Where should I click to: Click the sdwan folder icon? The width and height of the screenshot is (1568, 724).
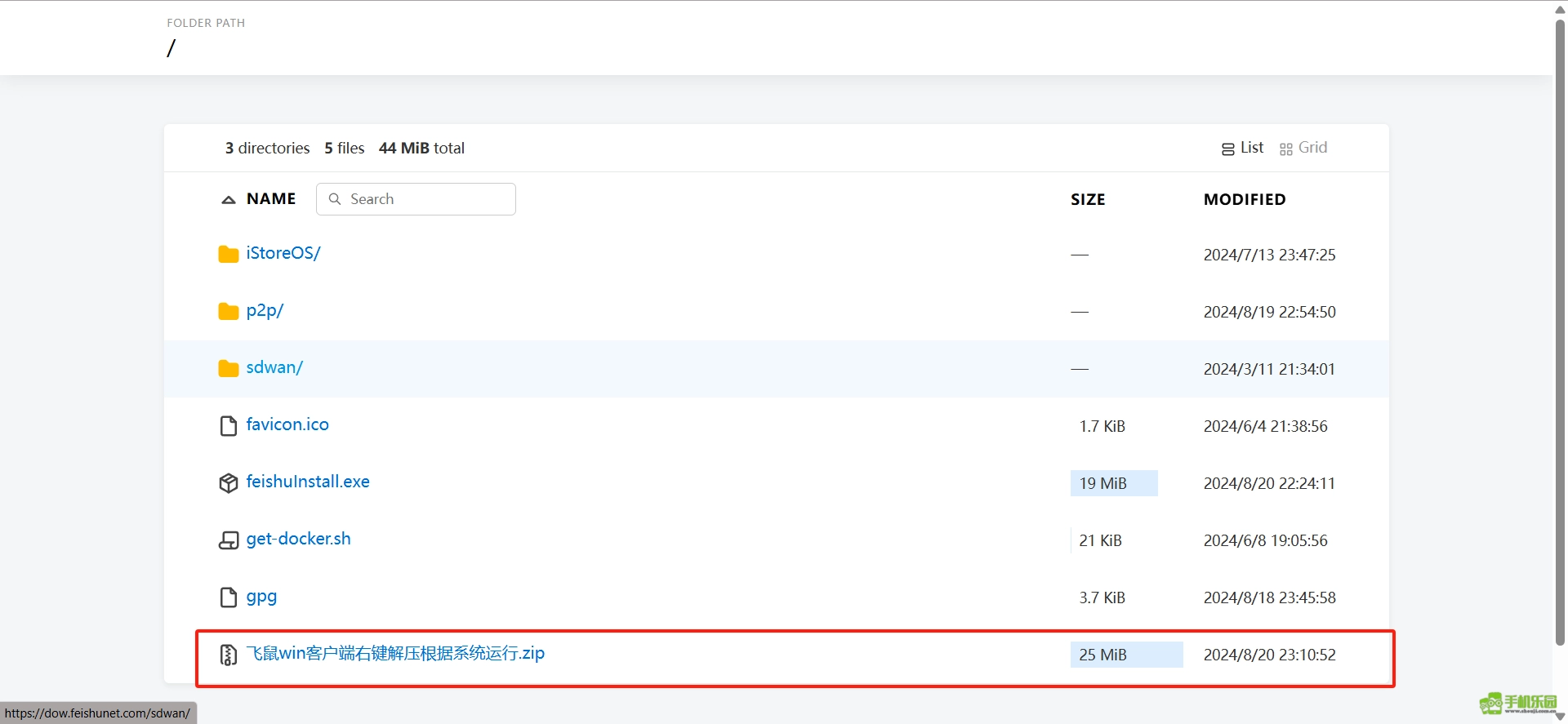tap(228, 369)
